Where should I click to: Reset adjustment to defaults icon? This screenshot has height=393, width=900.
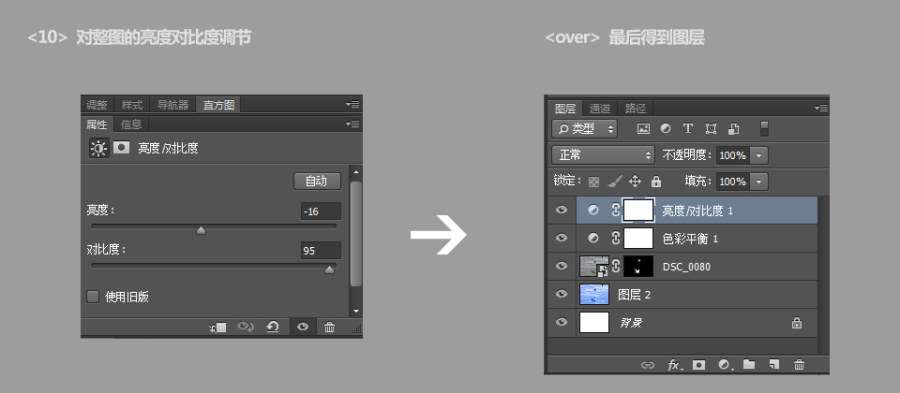(x=273, y=327)
